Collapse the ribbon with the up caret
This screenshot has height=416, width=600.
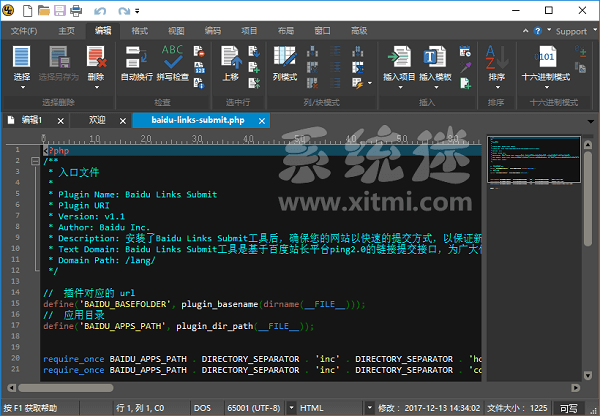tap(525, 31)
